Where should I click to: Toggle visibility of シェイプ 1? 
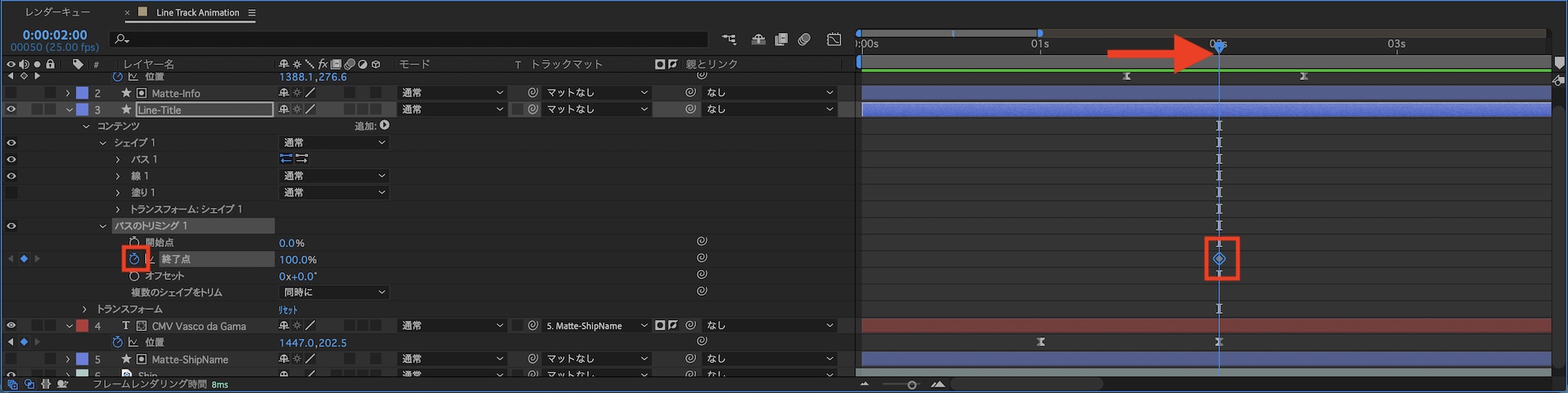[11, 143]
